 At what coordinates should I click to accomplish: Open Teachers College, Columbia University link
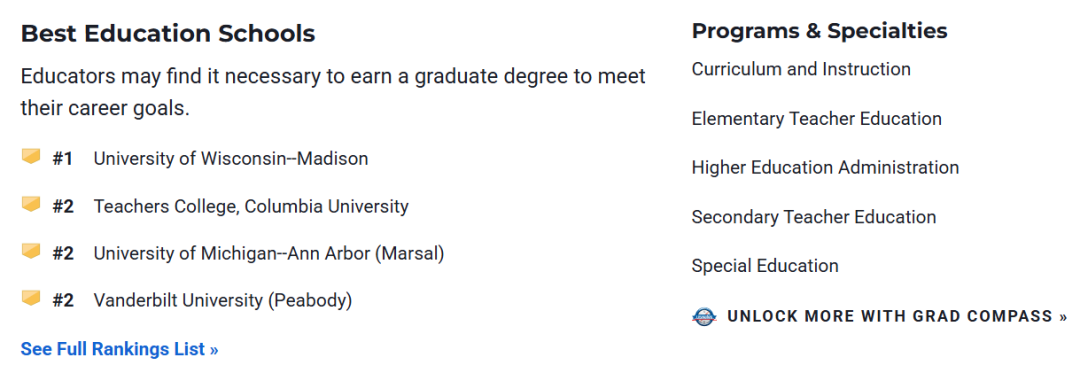click(x=251, y=206)
